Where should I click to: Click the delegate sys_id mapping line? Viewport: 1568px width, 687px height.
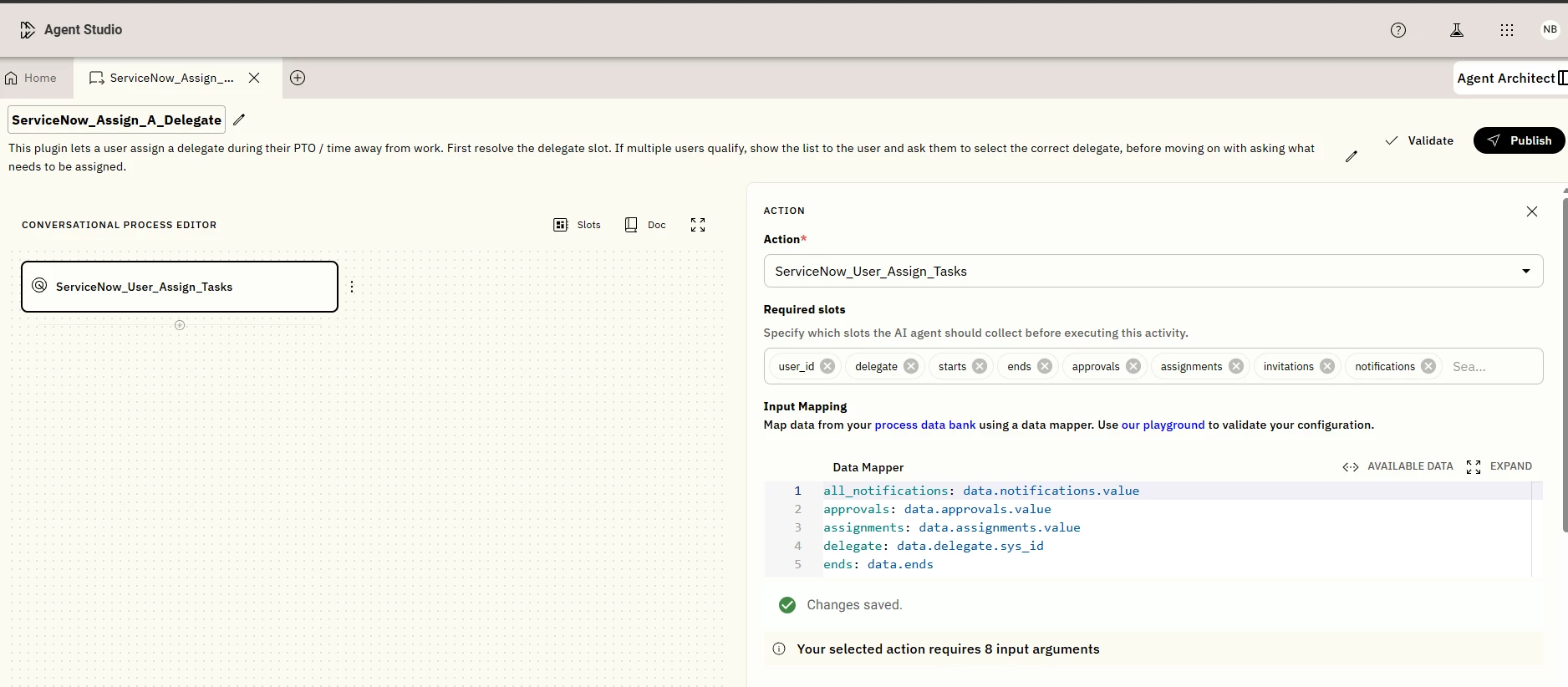click(934, 546)
